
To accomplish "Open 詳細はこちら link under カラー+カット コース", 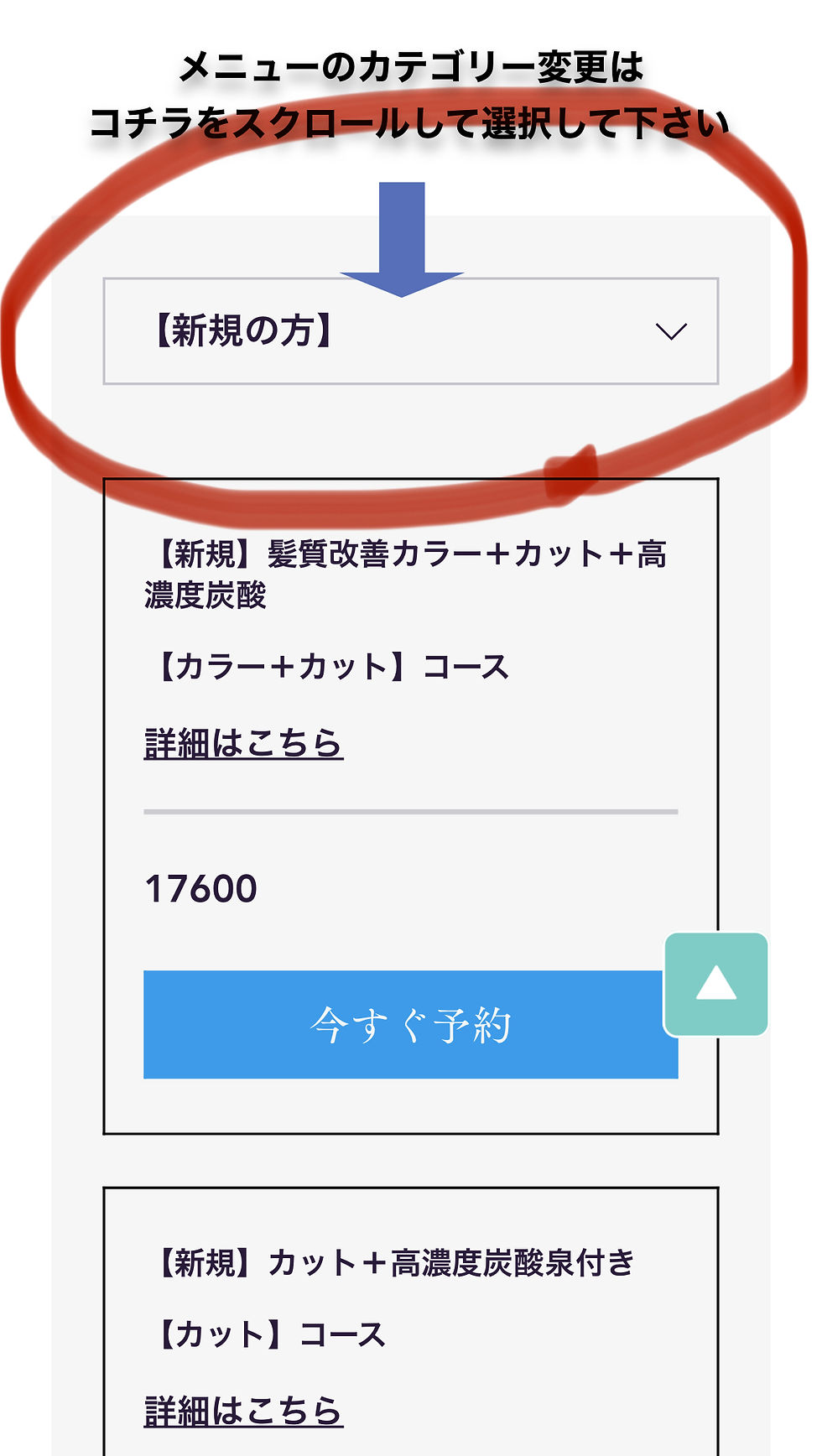I will 243,743.
